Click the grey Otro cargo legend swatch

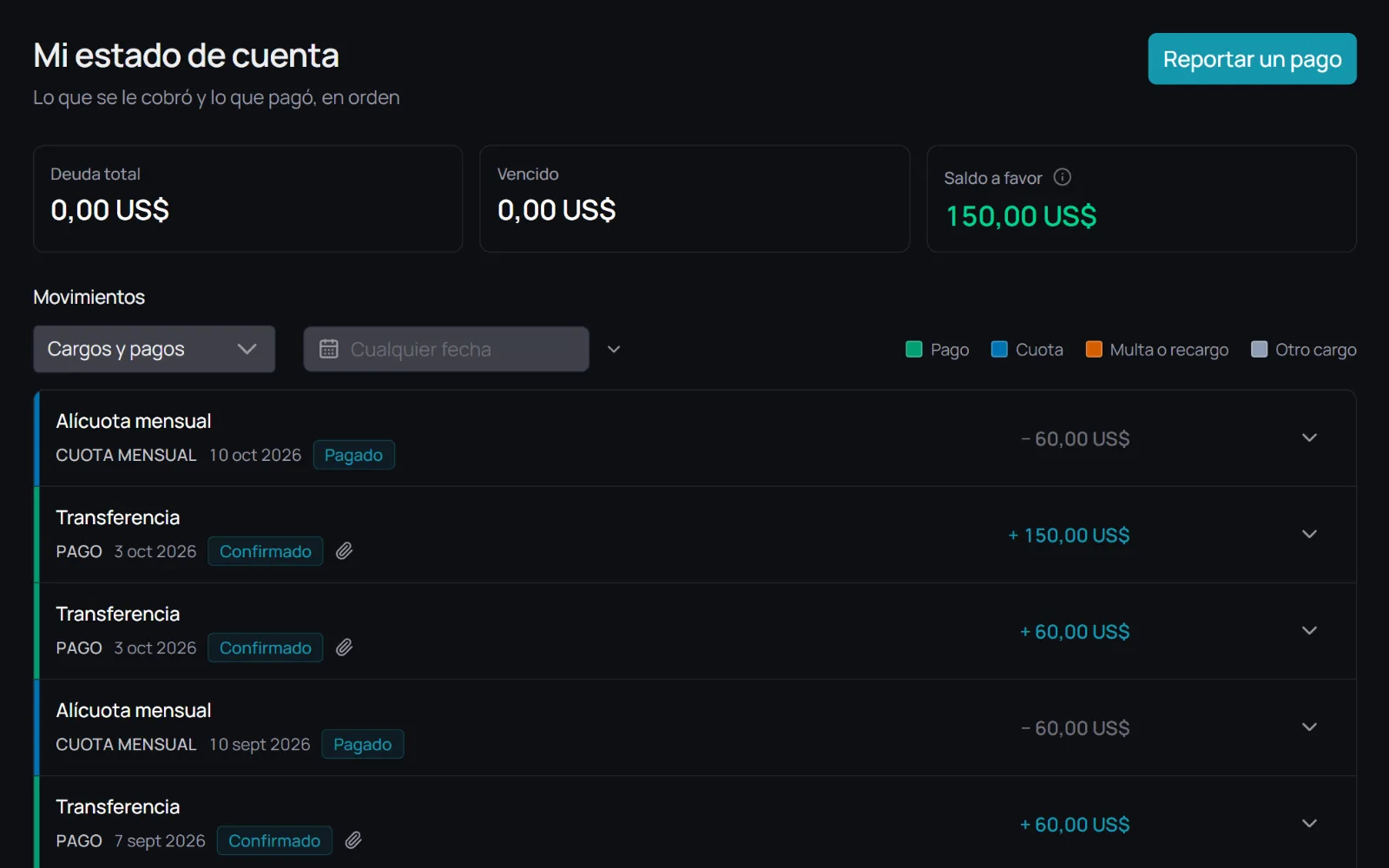(x=1259, y=349)
